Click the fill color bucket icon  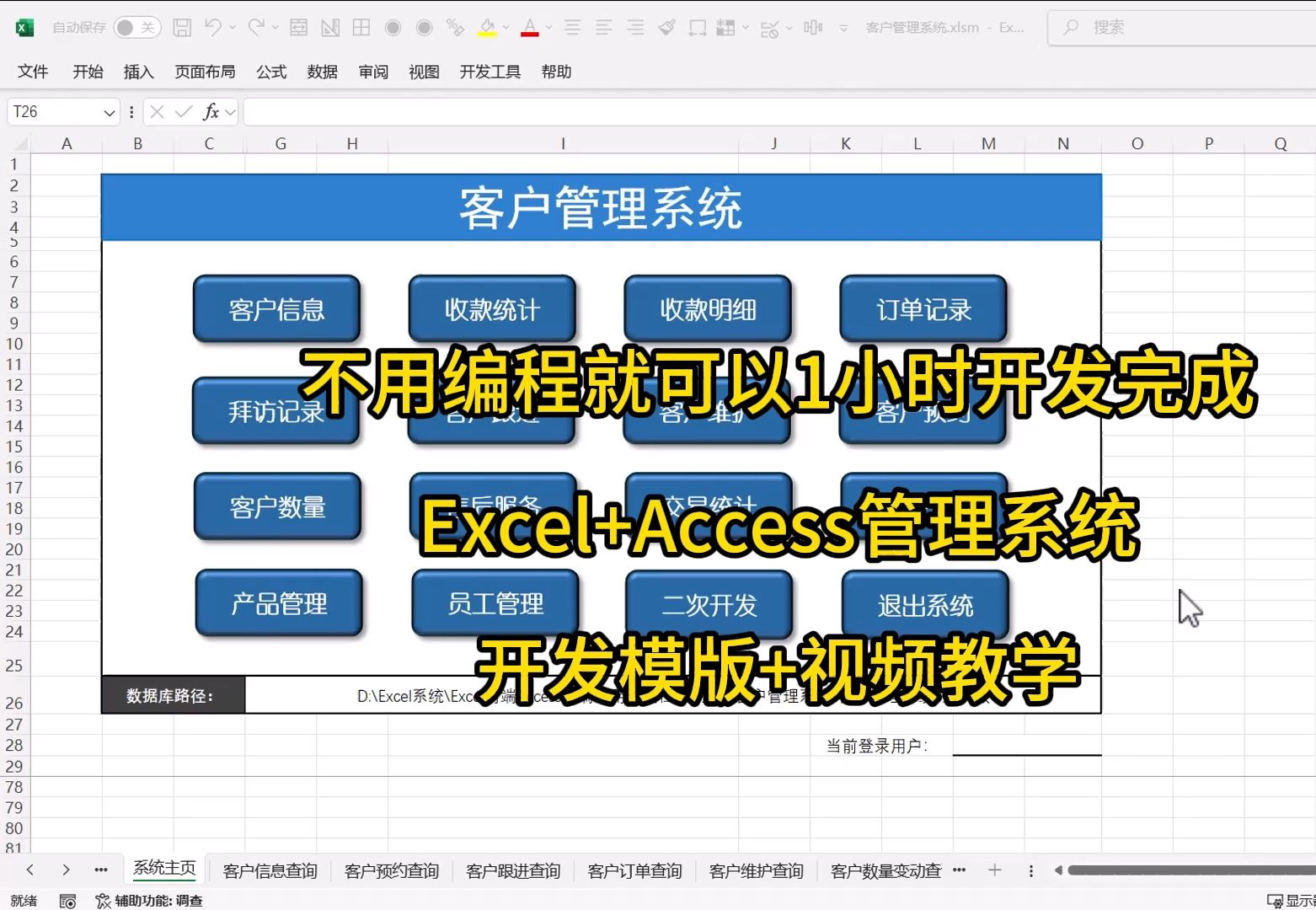point(487,28)
